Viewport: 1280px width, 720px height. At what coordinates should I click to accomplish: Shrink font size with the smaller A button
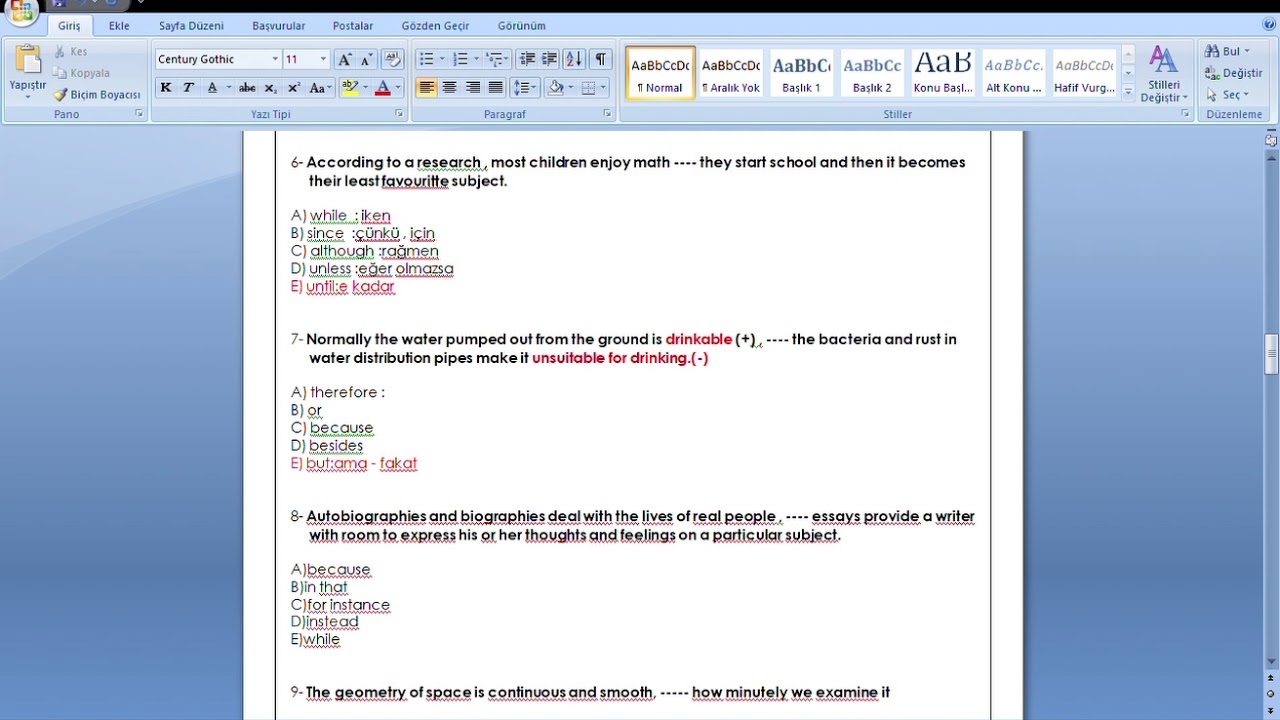tap(367, 60)
